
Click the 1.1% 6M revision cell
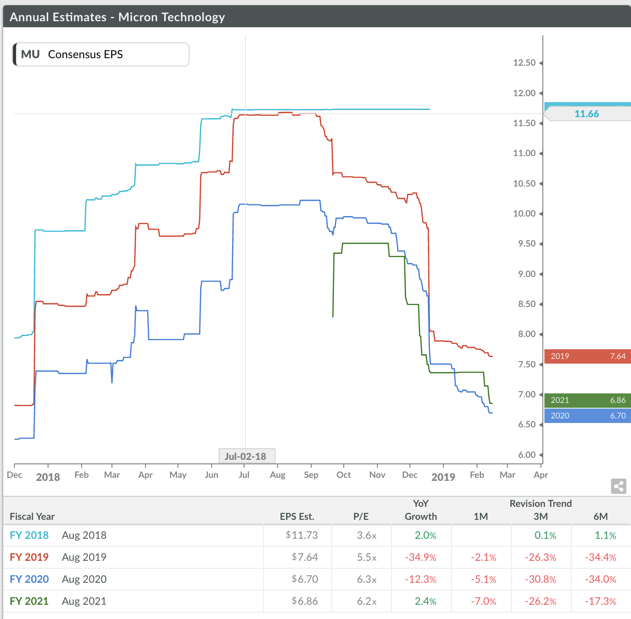(x=606, y=535)
